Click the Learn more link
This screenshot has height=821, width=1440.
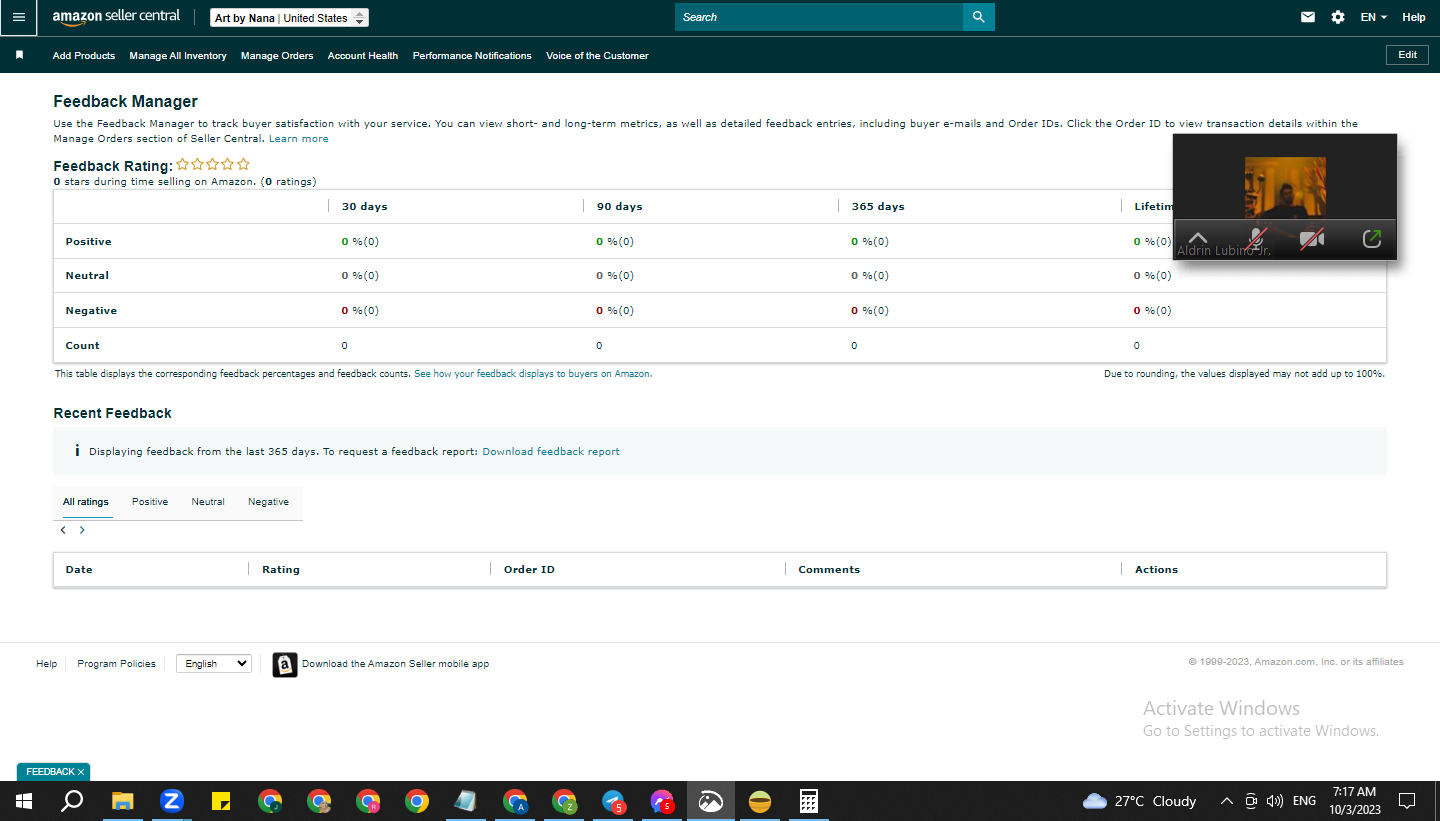point(298,139)
